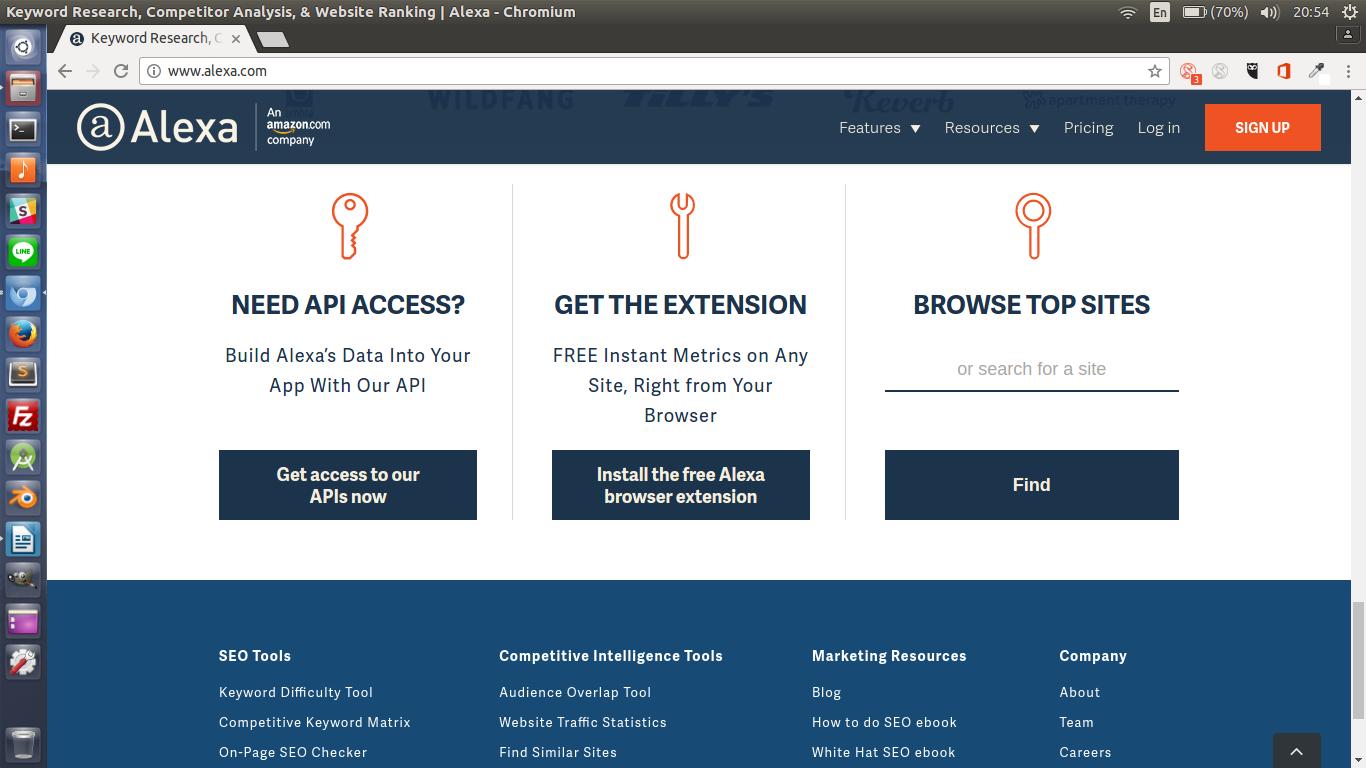Click the orange SIGN UP button
This screenshot has width=1366, height=768.
tap(1262, 128)
